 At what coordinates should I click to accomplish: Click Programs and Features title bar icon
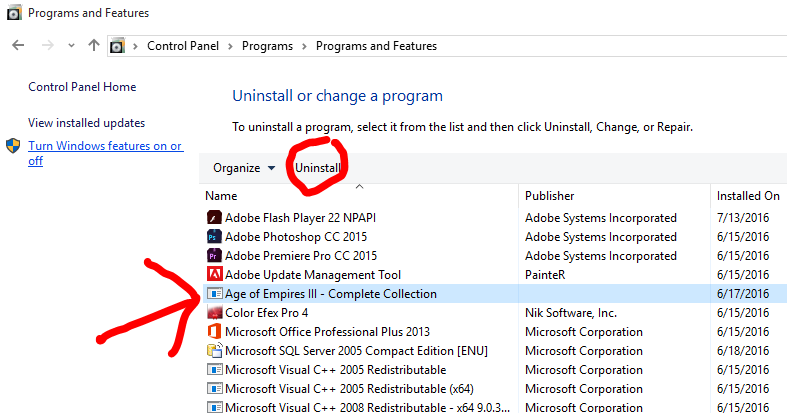[x=14, y=13]
